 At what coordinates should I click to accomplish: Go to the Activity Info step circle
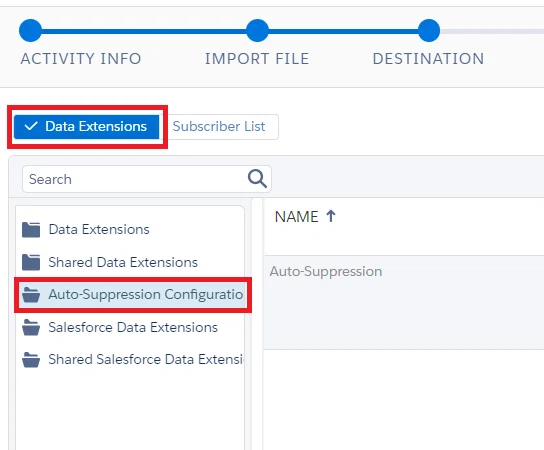point(31,31)
